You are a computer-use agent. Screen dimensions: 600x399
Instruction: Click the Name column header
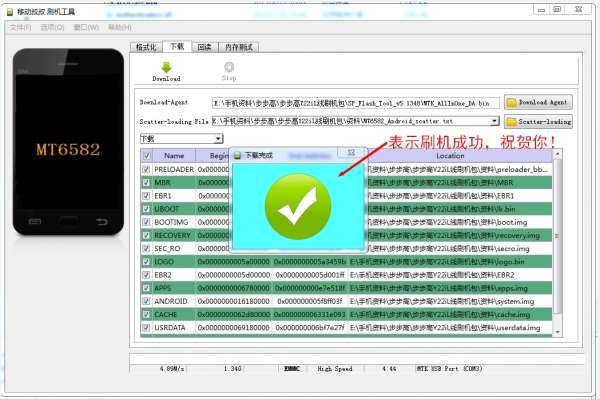coord(174,156)
